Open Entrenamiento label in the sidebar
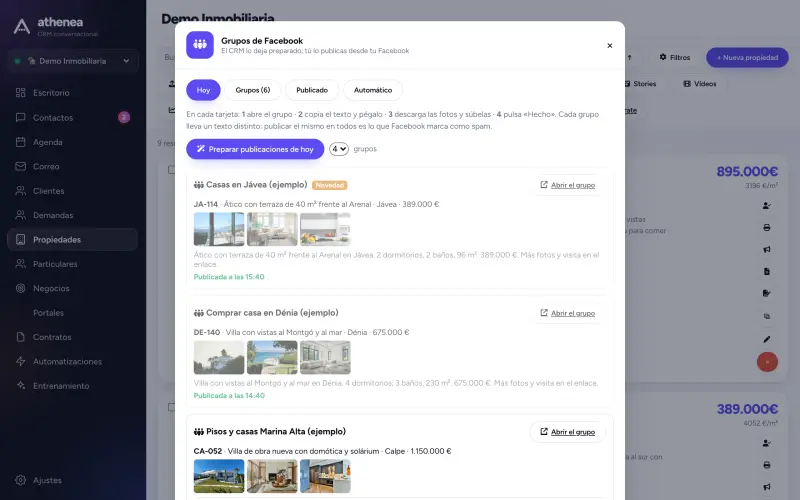800x500 pixels. (61, 386)
